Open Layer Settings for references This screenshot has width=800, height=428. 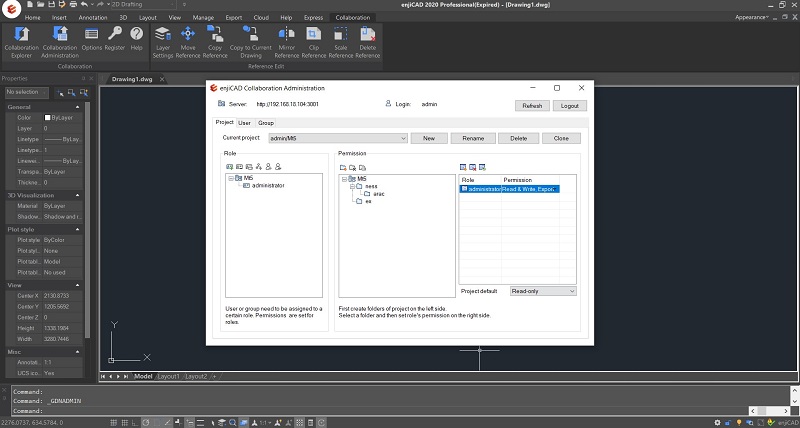tap(163, 42)
